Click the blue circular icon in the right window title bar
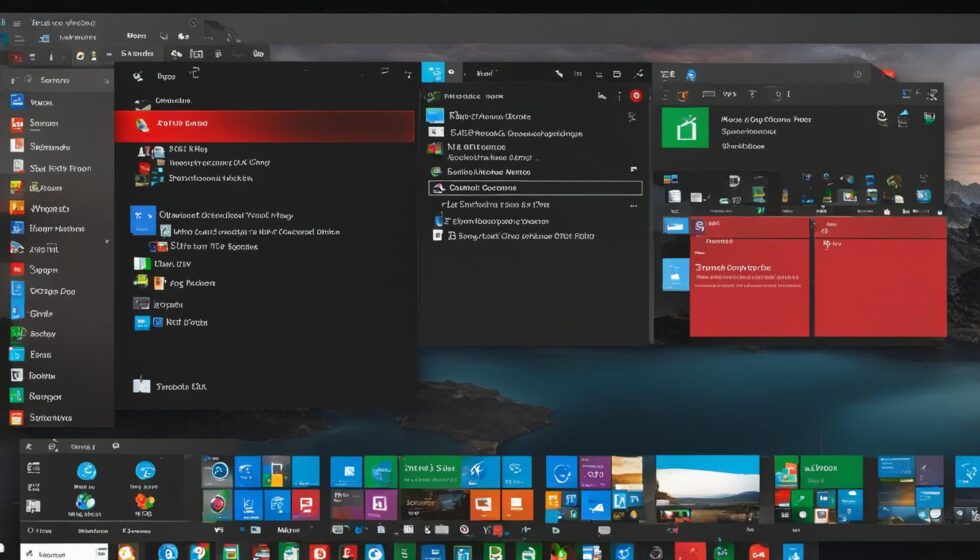Screen dimensions: 980x560 tap(691, 75)
